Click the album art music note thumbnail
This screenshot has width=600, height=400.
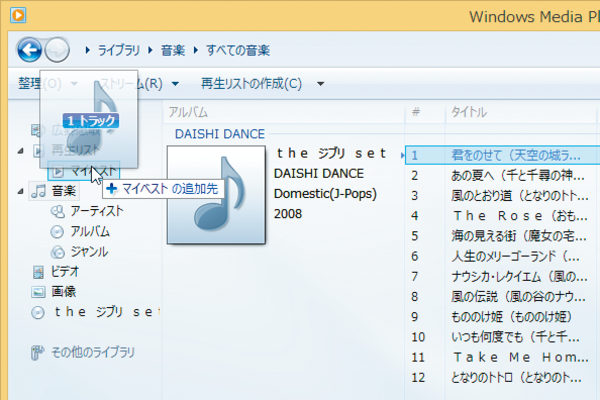click(216, 194)
